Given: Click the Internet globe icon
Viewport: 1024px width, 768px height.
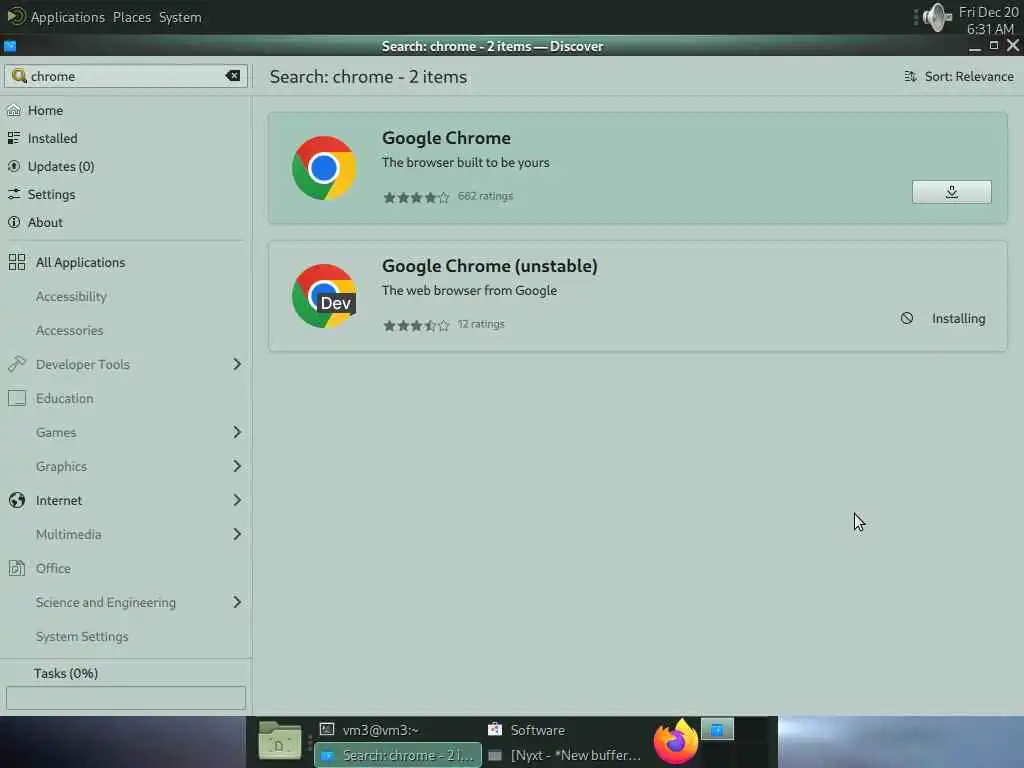Looking at the screenshot, I should pos(17,500).
